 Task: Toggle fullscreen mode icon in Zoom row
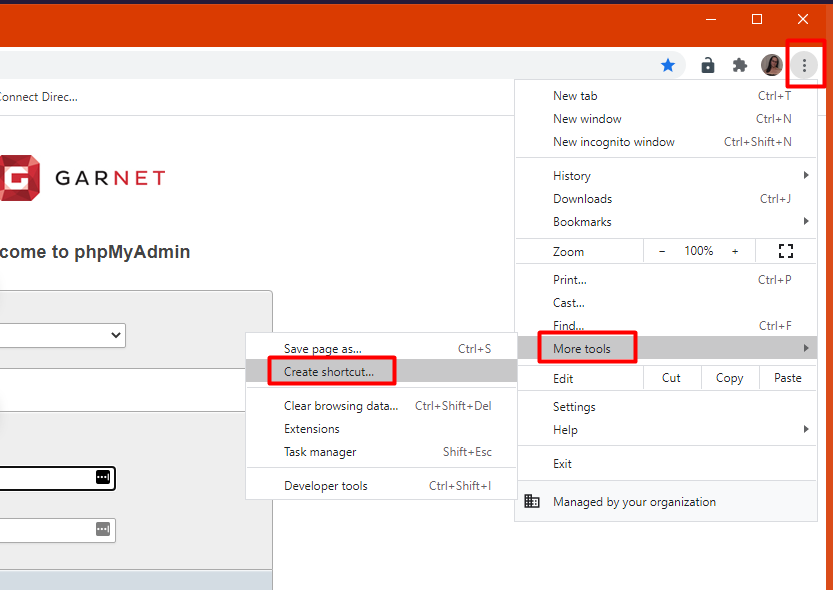pos(785,251)
